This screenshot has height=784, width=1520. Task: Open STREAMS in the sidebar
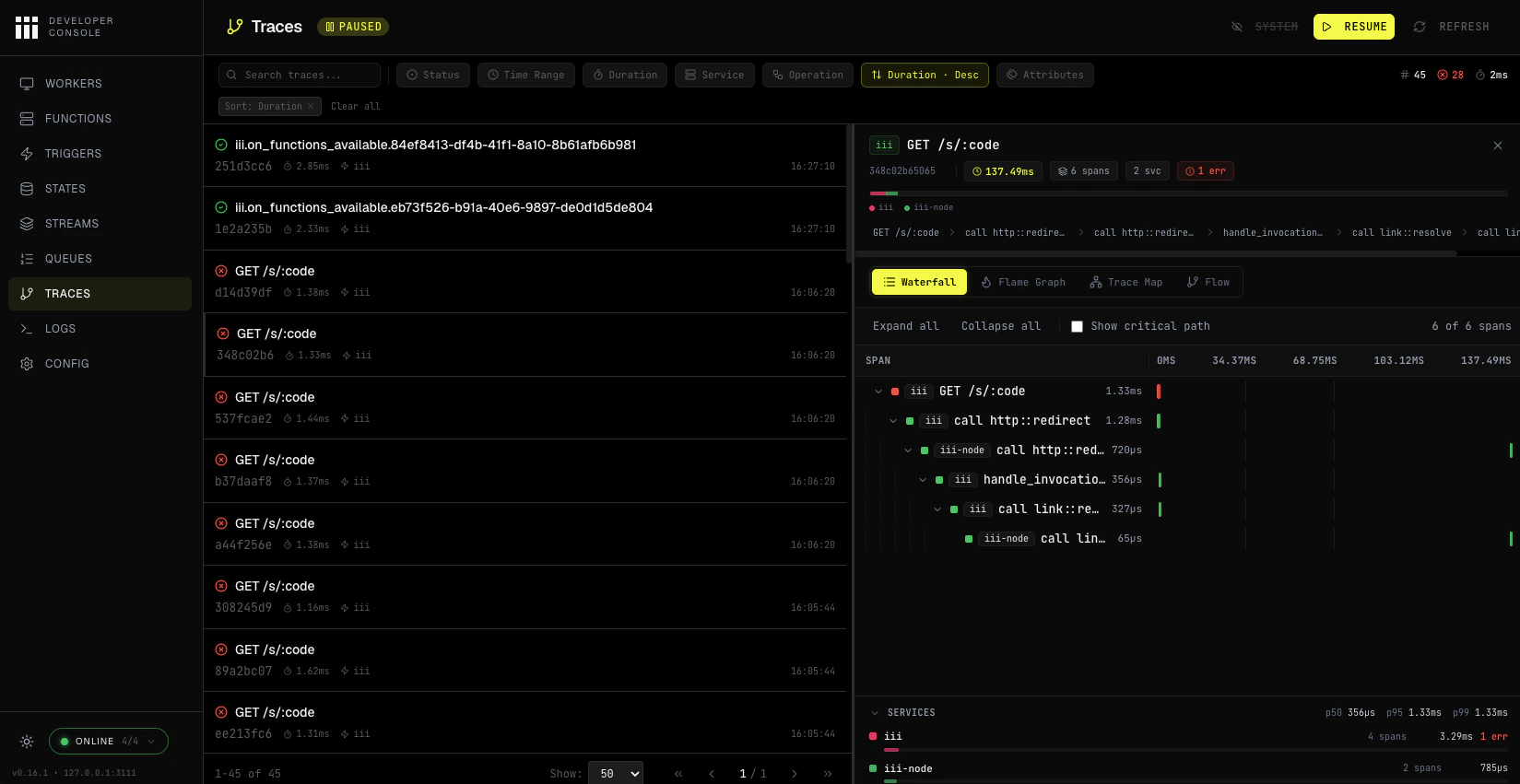(x=100, y=224)
